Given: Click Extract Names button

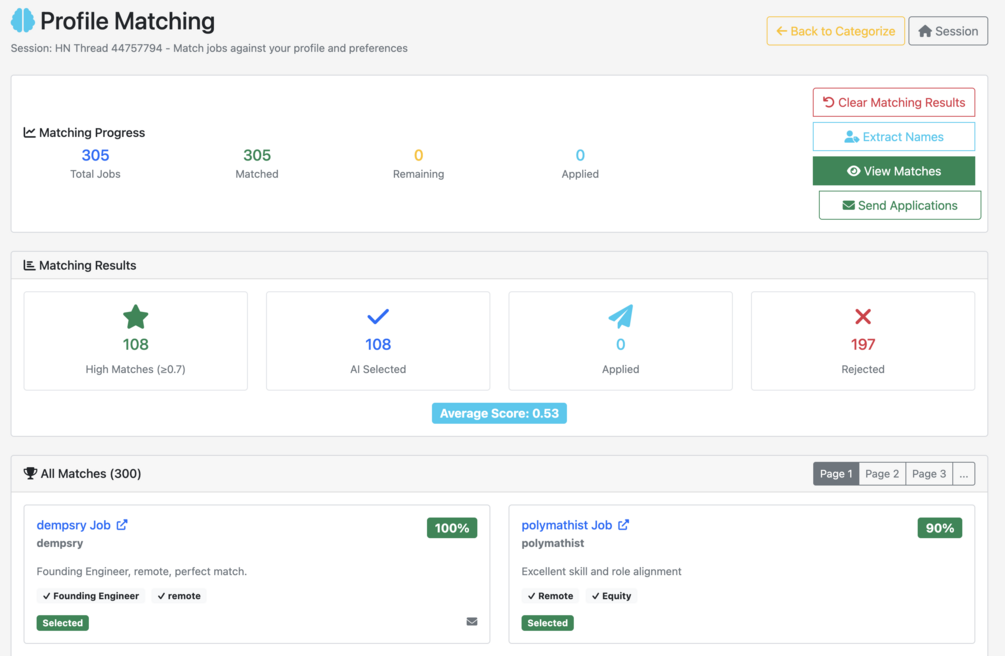Looking at the screenshot, I should point(893,137).
